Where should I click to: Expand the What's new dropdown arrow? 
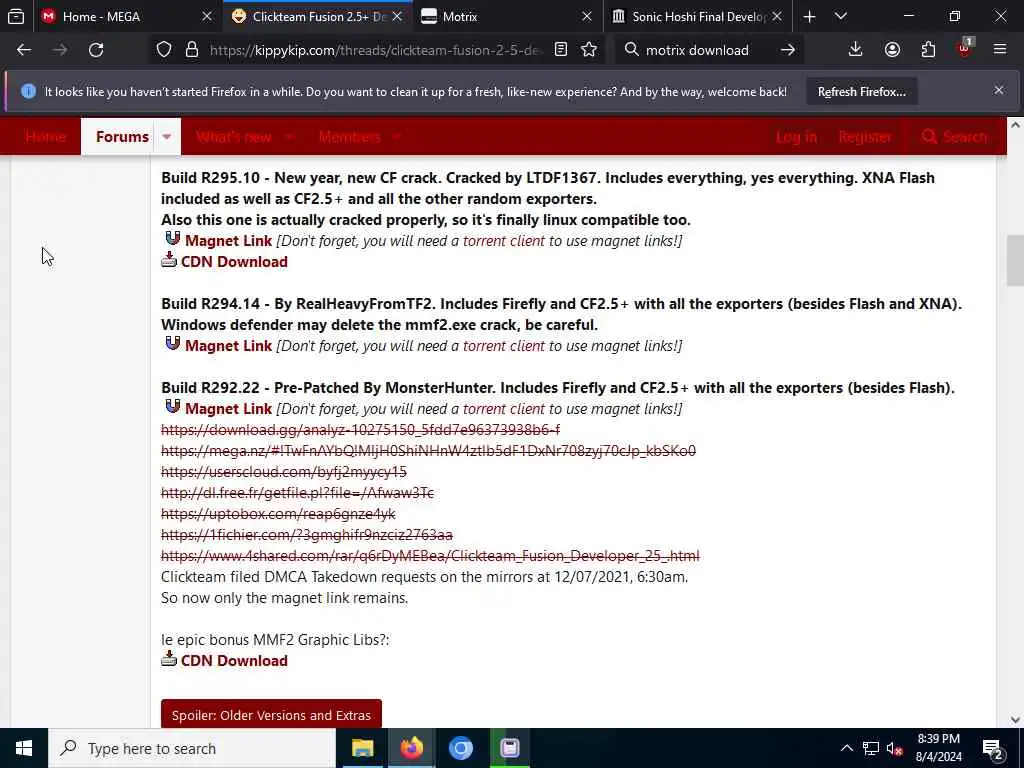coord(289,136)
